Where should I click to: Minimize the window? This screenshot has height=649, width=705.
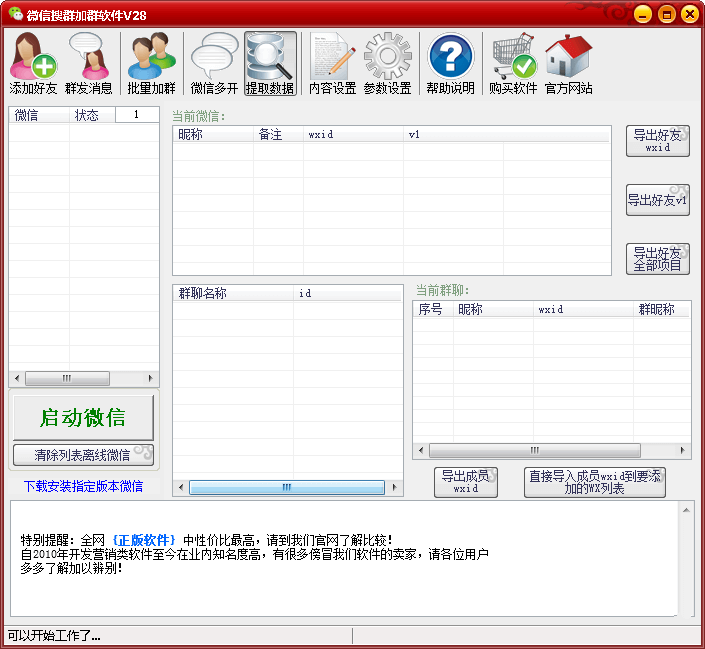point(643,14)
